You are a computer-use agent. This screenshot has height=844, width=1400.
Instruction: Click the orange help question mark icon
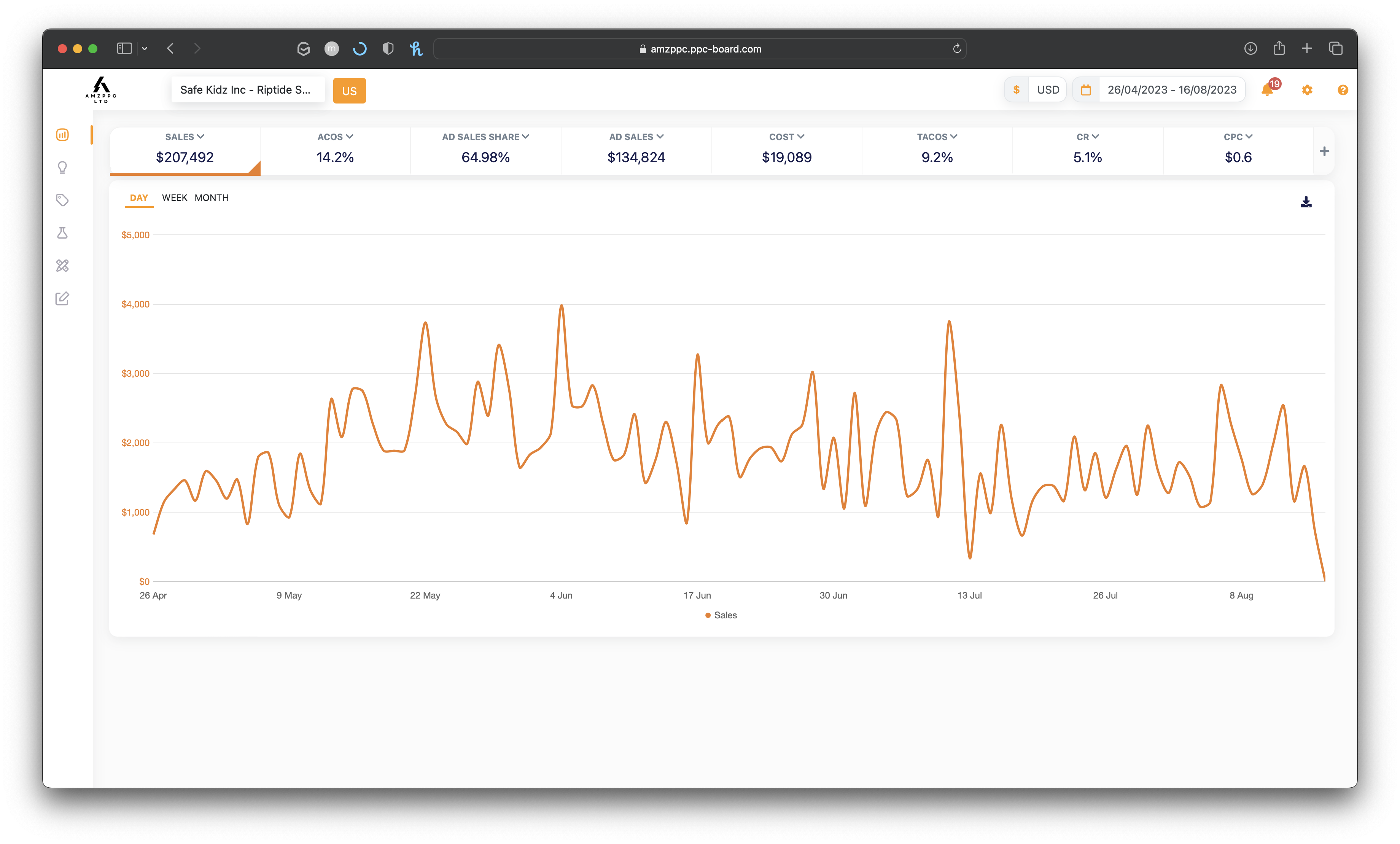[1343, 90]
